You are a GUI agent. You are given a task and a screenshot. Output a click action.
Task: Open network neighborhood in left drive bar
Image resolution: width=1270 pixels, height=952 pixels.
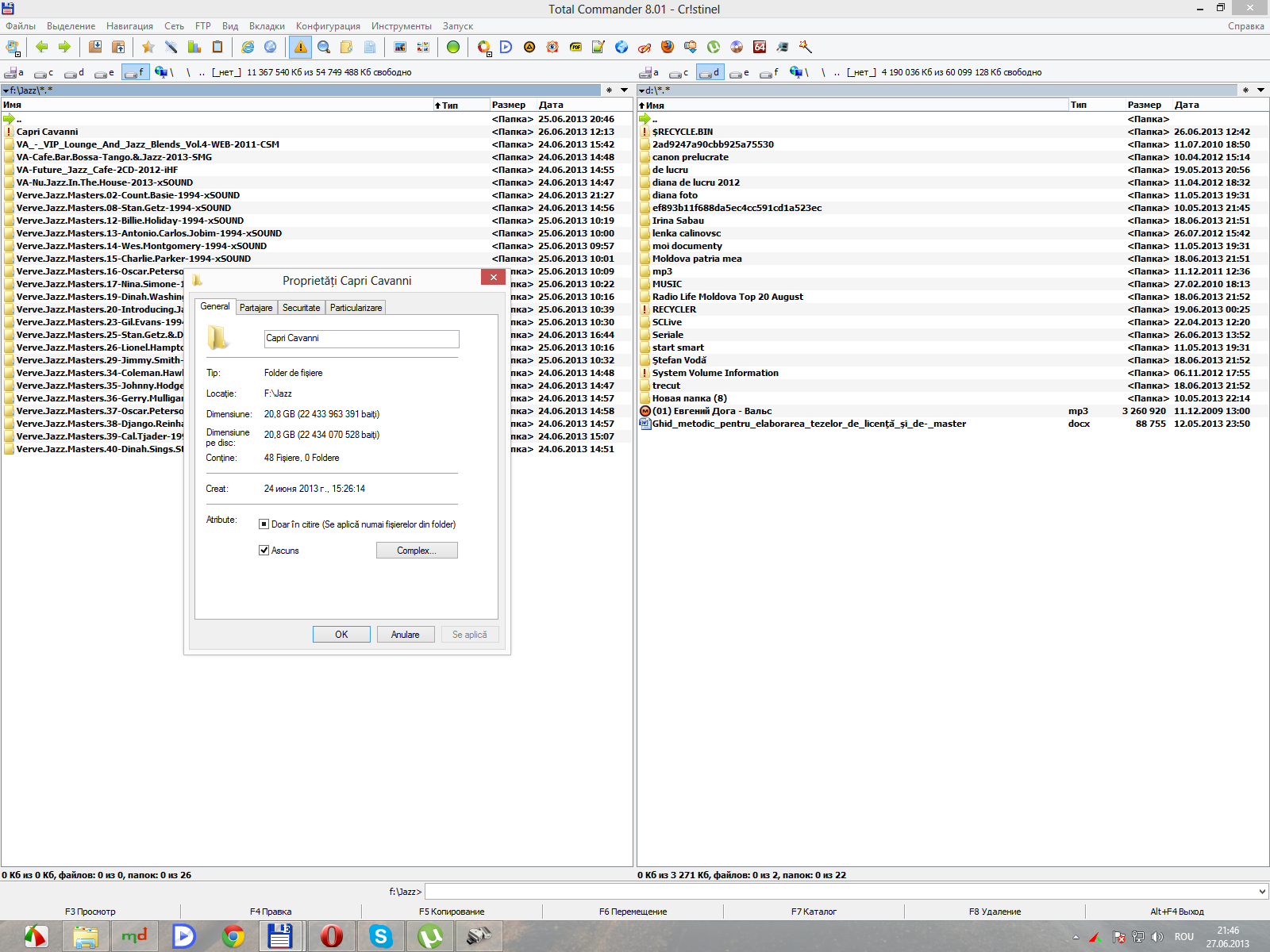coord(164,72)
